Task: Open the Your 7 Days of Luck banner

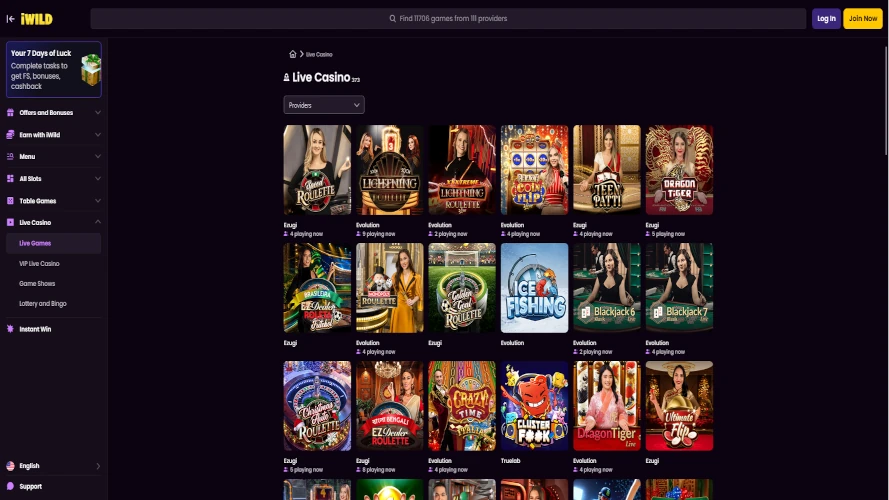Action: [x=54, y=69]
